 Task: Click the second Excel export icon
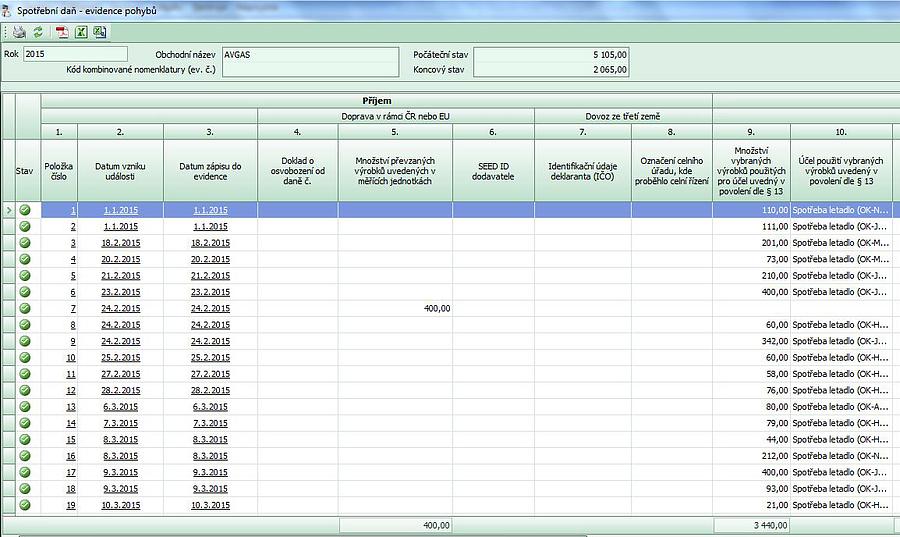point(100,32)
